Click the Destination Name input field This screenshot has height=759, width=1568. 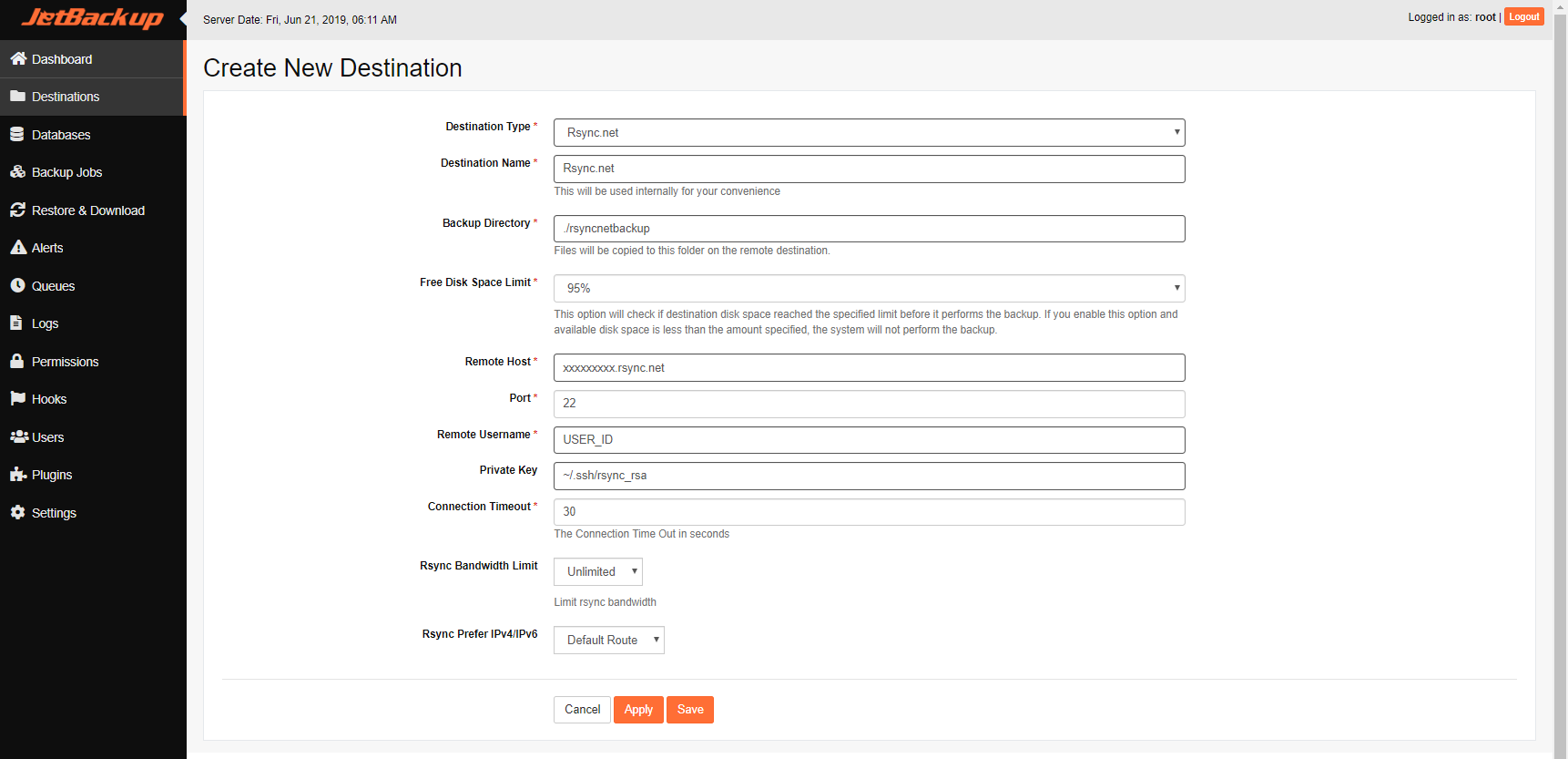[x=869, y=169]
